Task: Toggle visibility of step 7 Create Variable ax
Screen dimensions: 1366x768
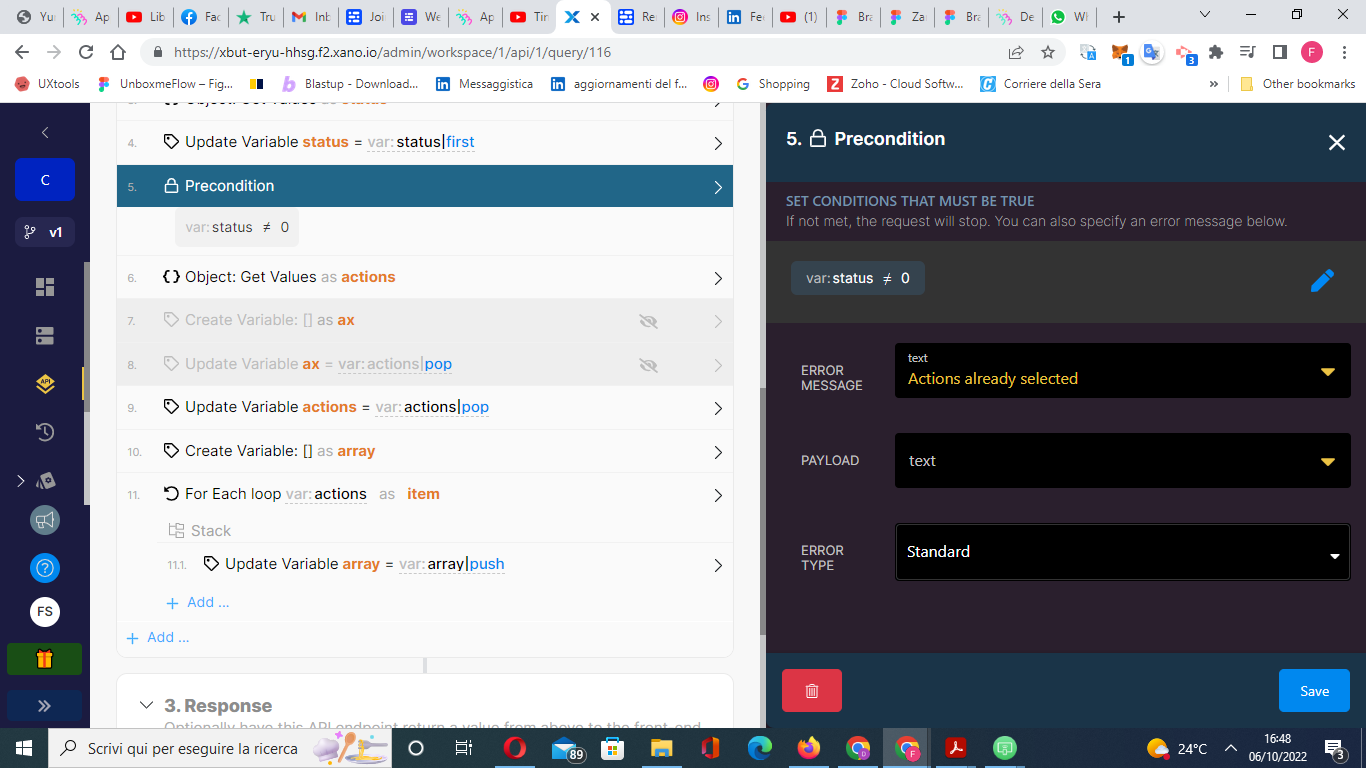Action: pos(648,321)
